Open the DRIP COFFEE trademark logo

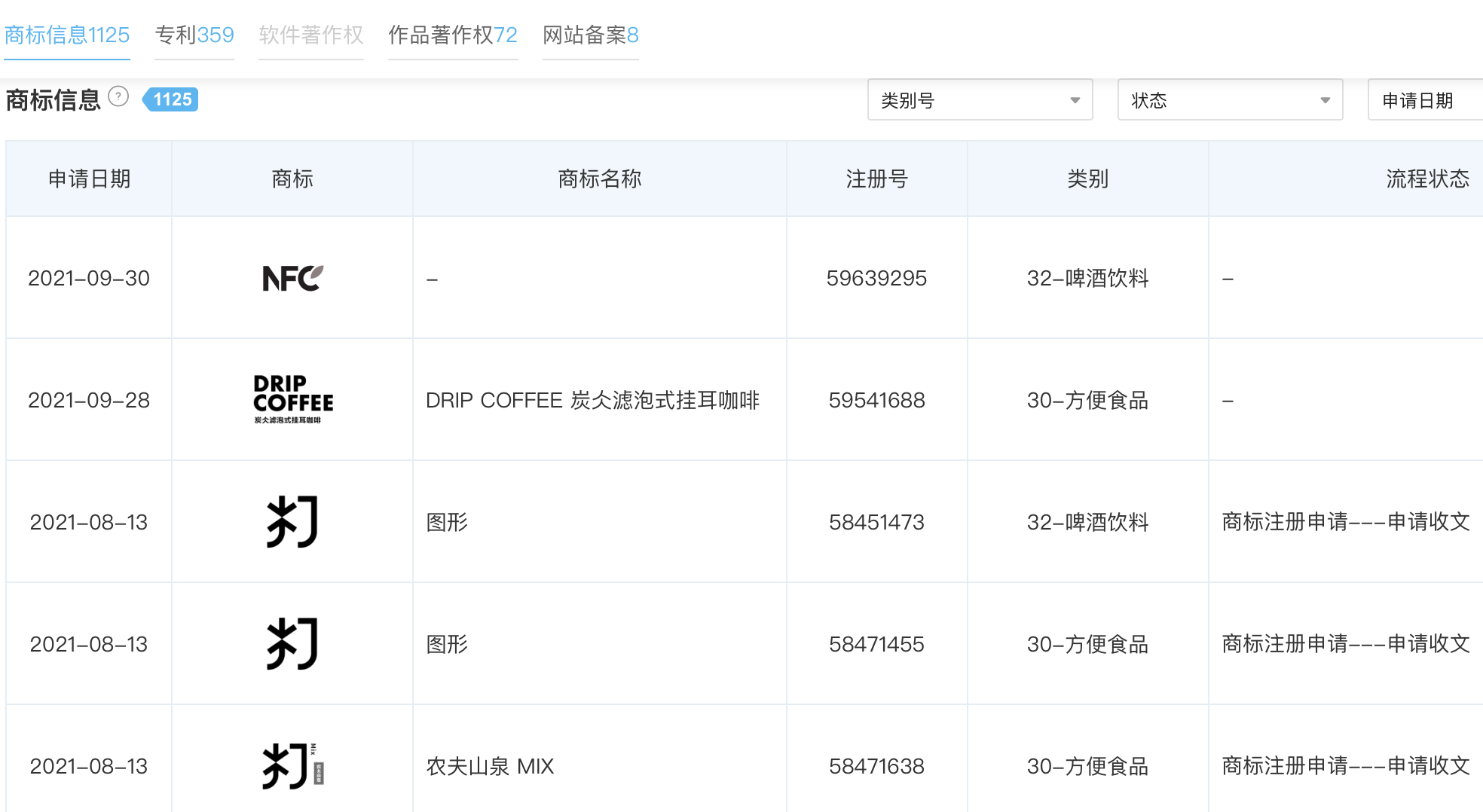(x=292, y=399)
